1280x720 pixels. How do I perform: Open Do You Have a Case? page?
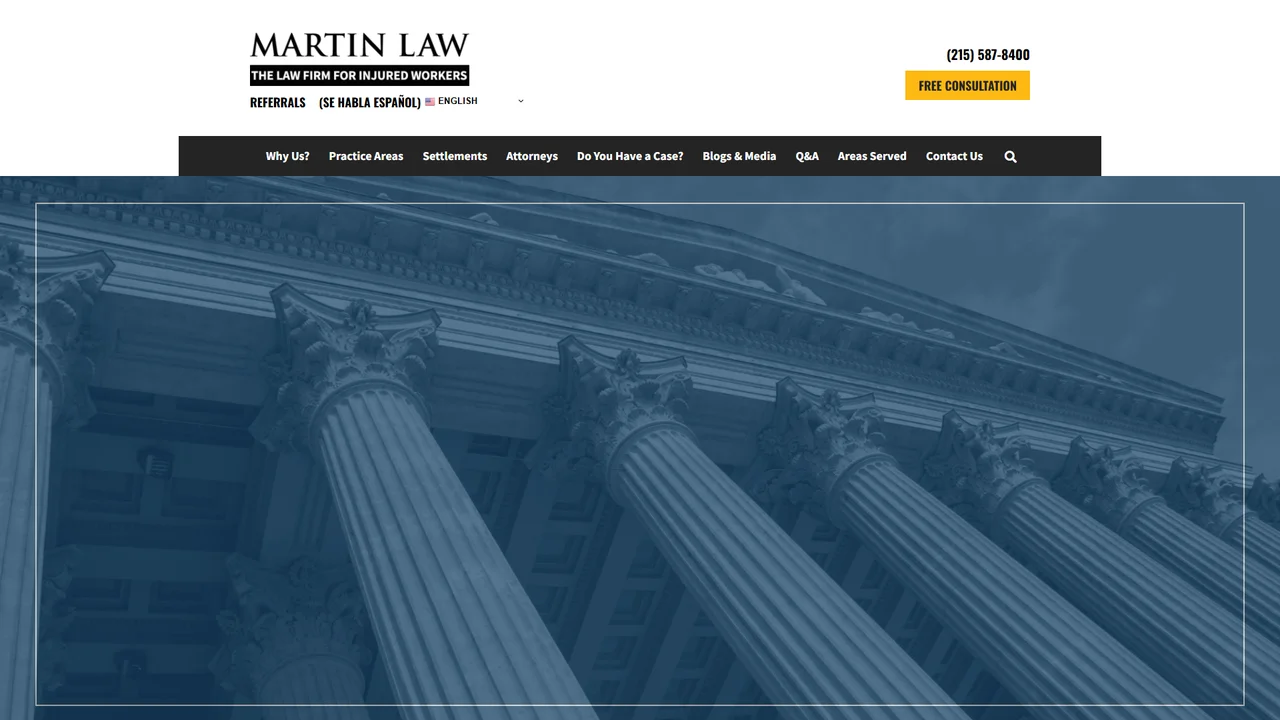click(x=630, y=156)
